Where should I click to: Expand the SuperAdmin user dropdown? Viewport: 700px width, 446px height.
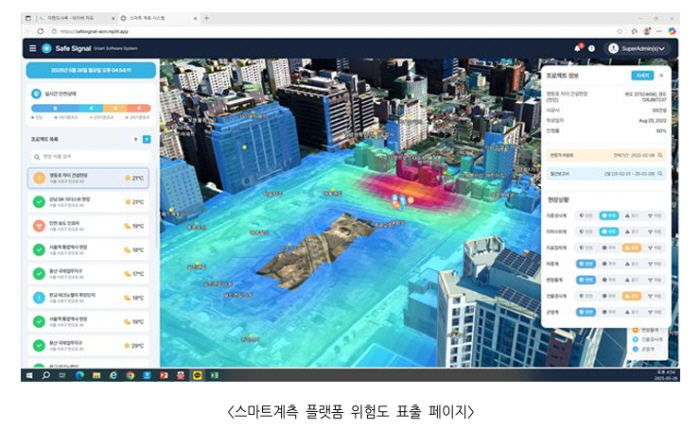coord(661,48)
